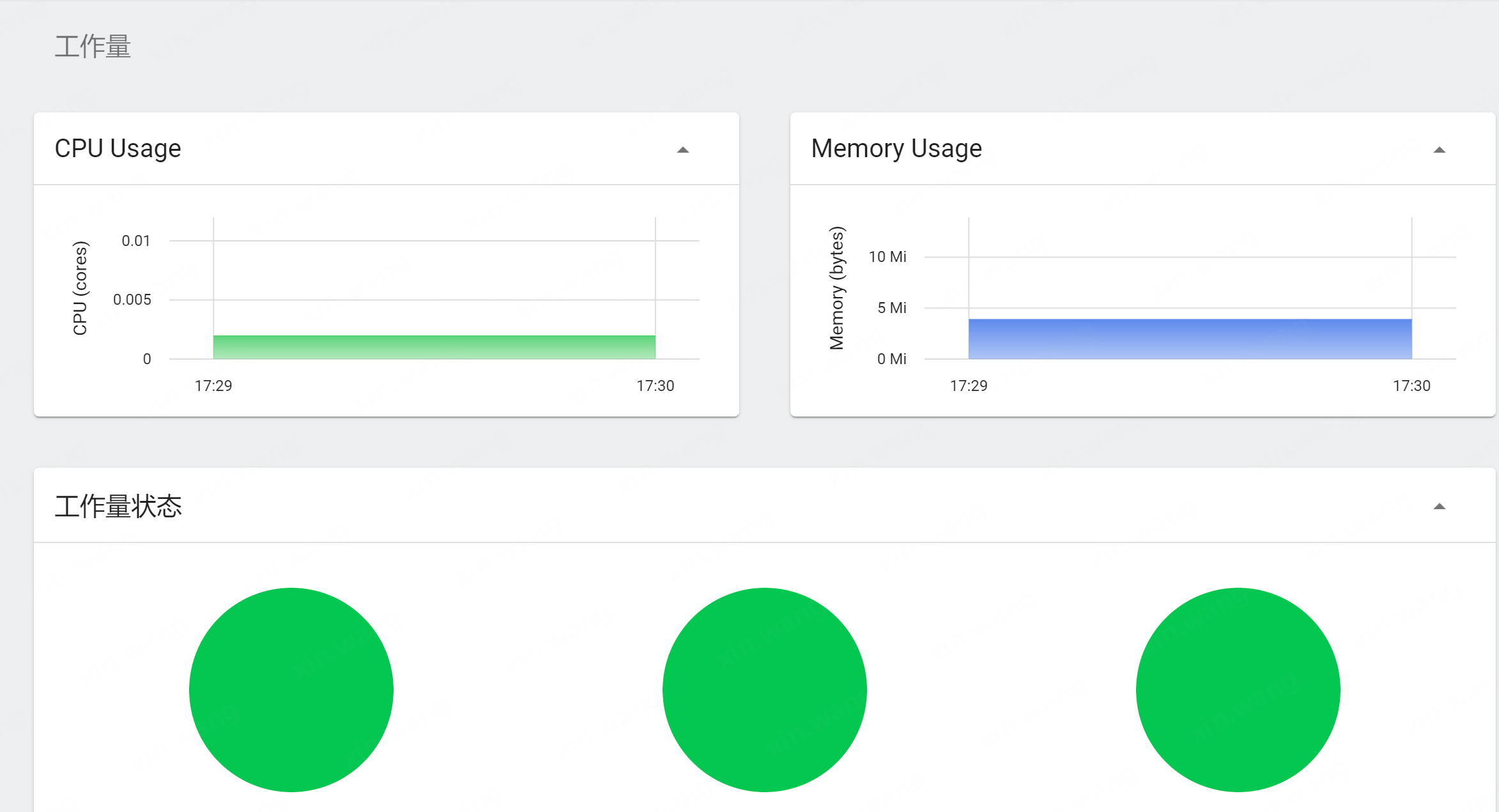The height and width of the screenshot is (812, 1499).
Task: Collapse the CPU Usage panel
Action: point(682,150)
